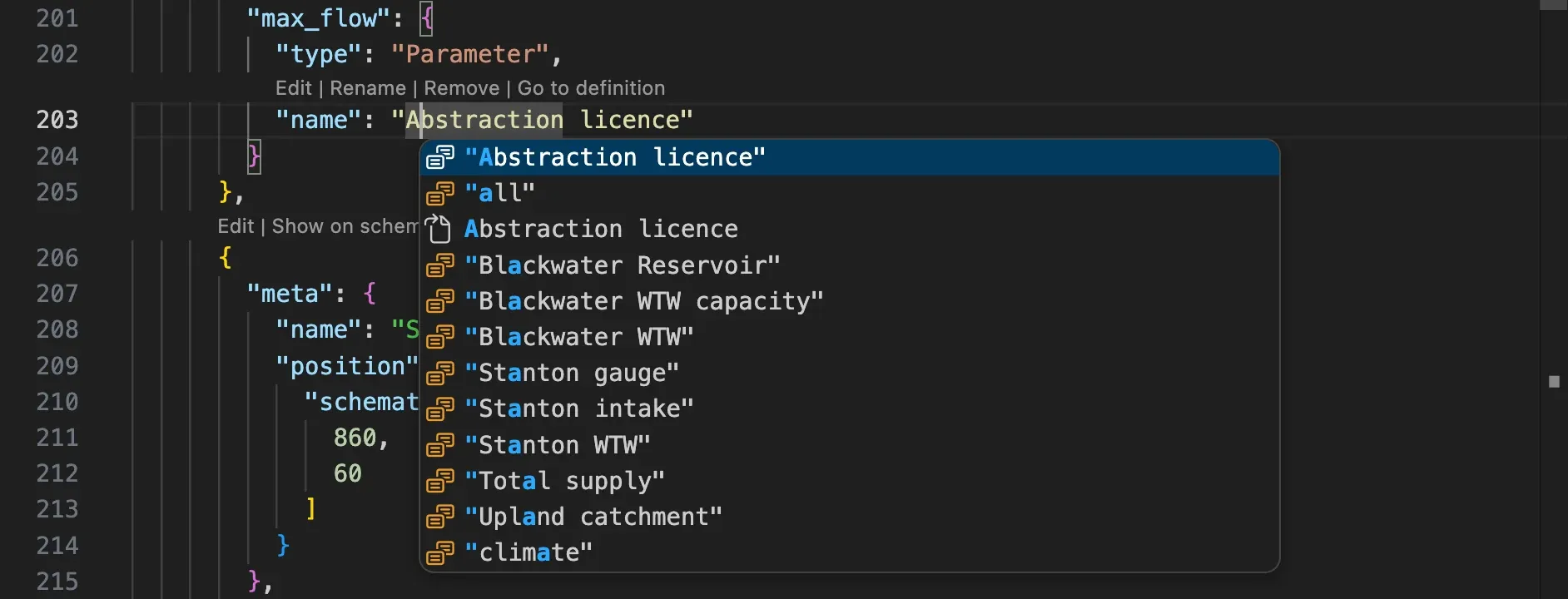
Task: Click line number 206 in the gutter
Action: pyautogui.click(x=57, y=258)
